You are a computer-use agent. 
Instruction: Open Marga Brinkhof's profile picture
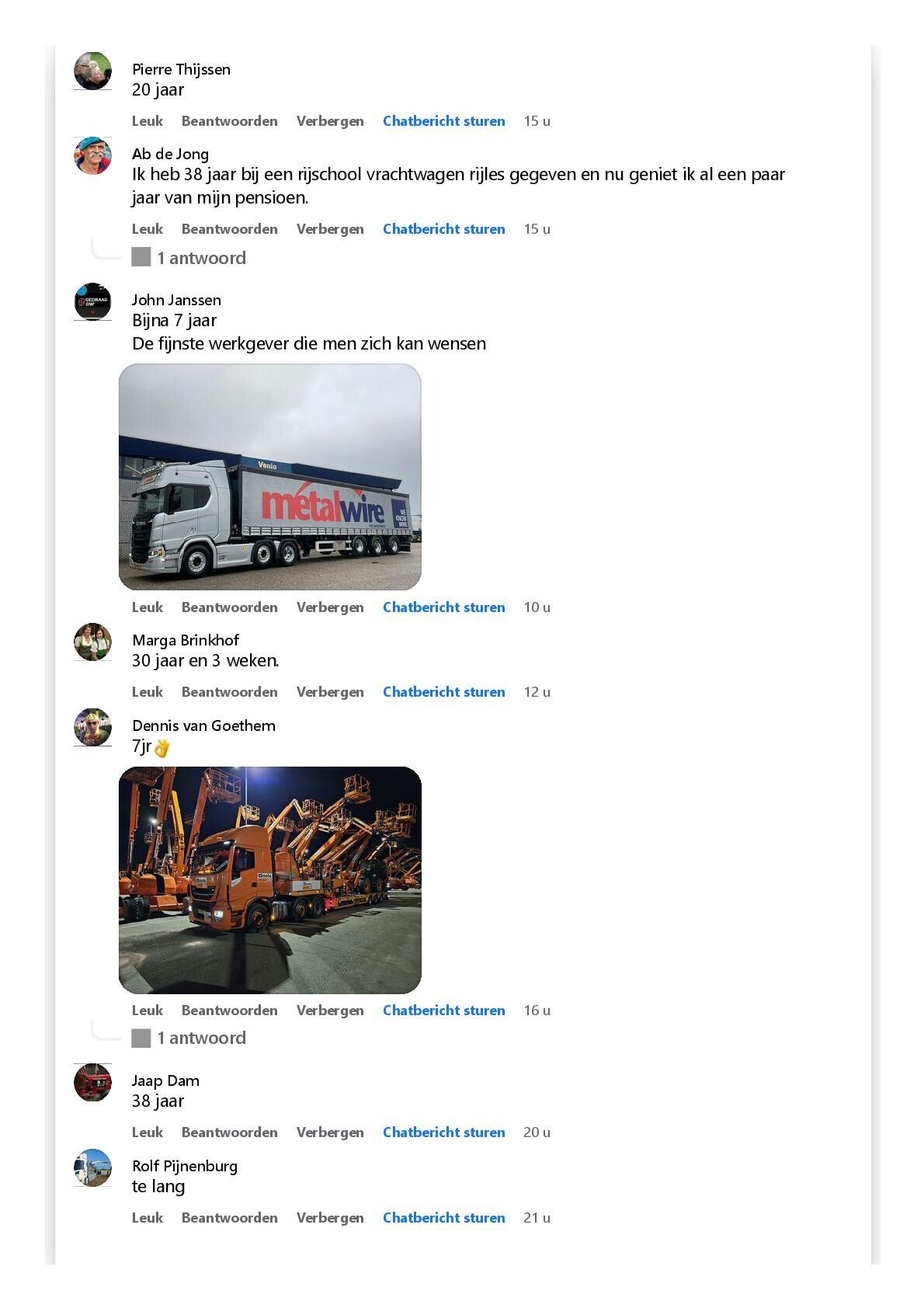click(x=92, y=642)
